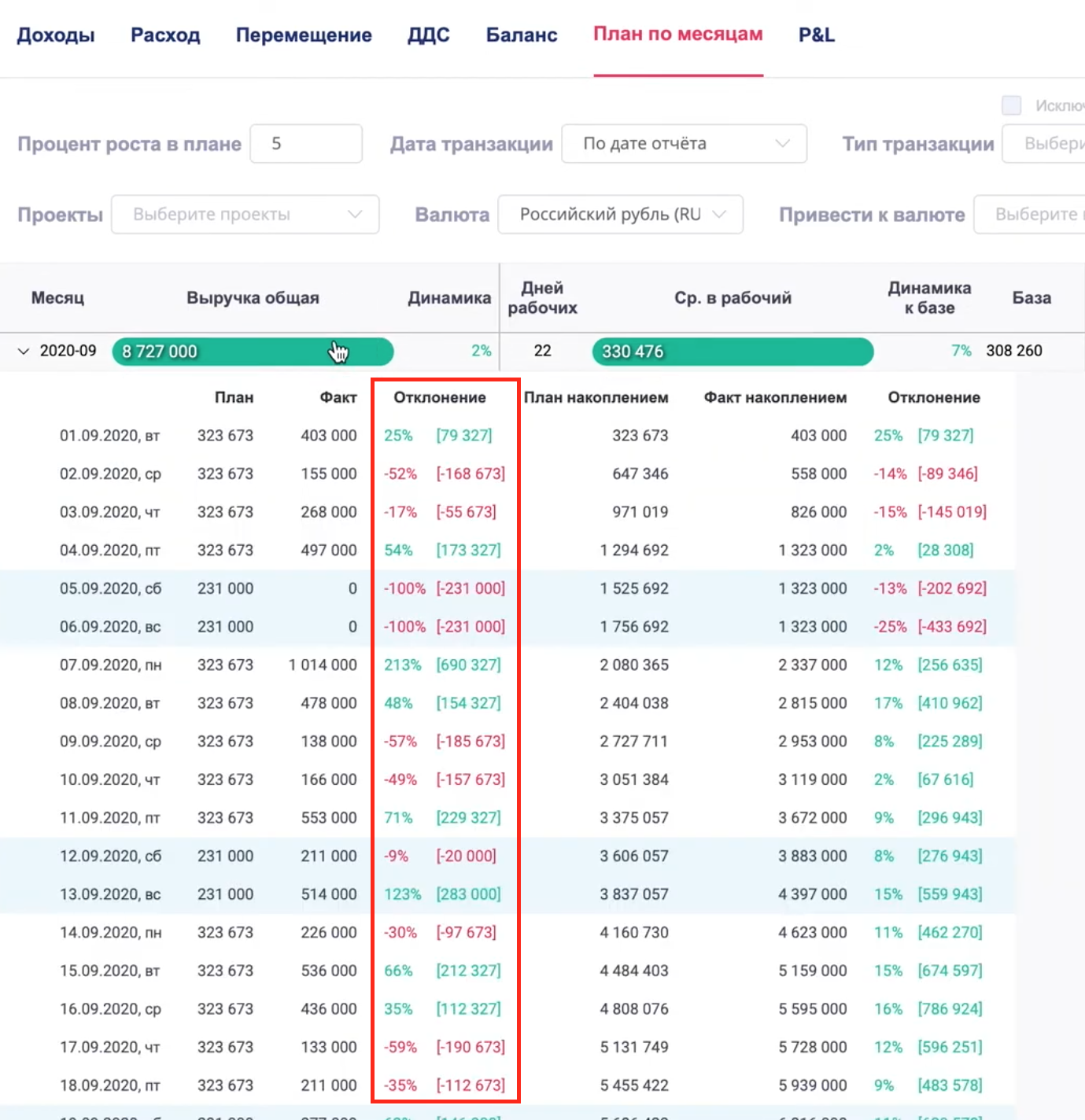
Task: Click the deviation value [-20 000]
Action: point(467,857)
